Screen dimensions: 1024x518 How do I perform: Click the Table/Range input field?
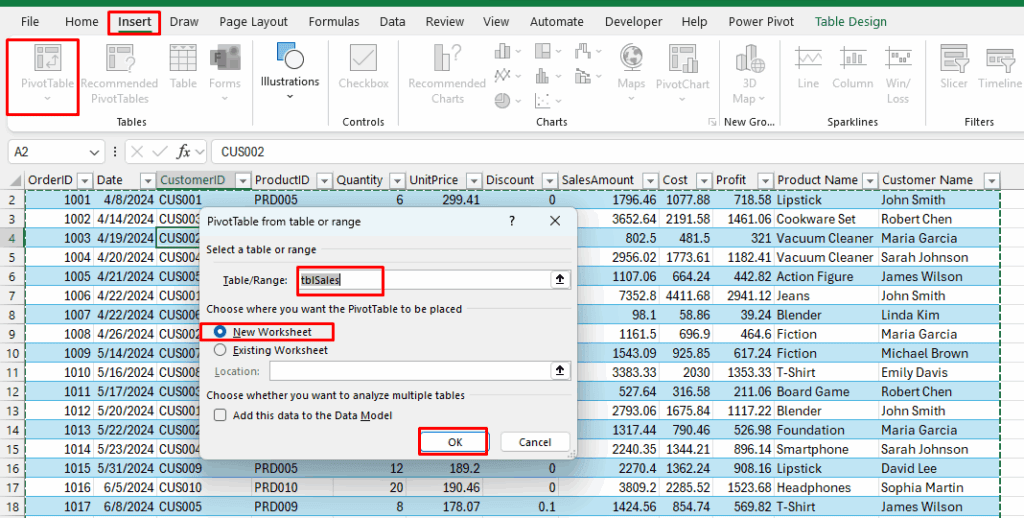click(420, 281)
